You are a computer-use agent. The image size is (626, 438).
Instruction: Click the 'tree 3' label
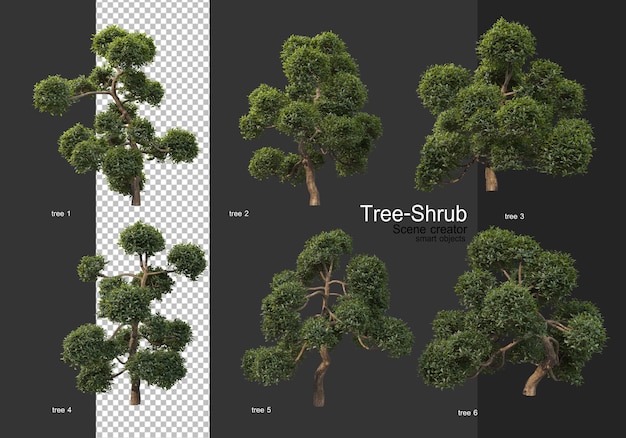click(x=514, y=216)
